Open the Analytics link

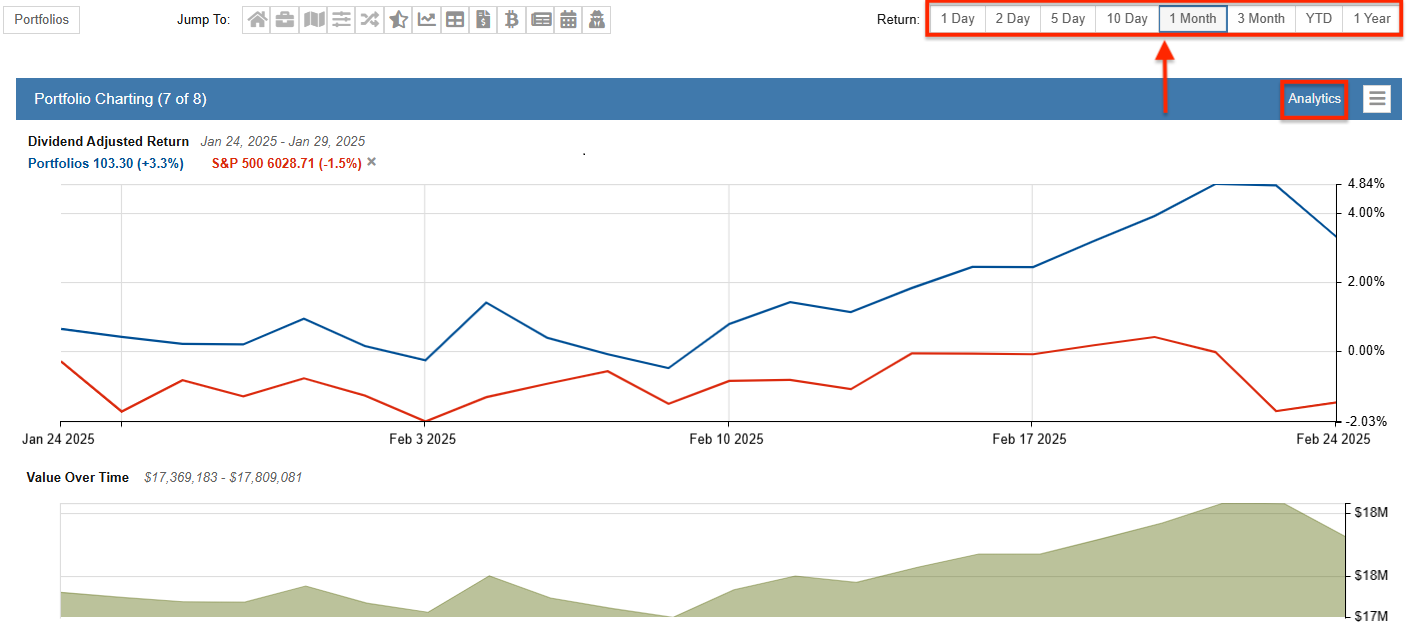(1314, 98)
